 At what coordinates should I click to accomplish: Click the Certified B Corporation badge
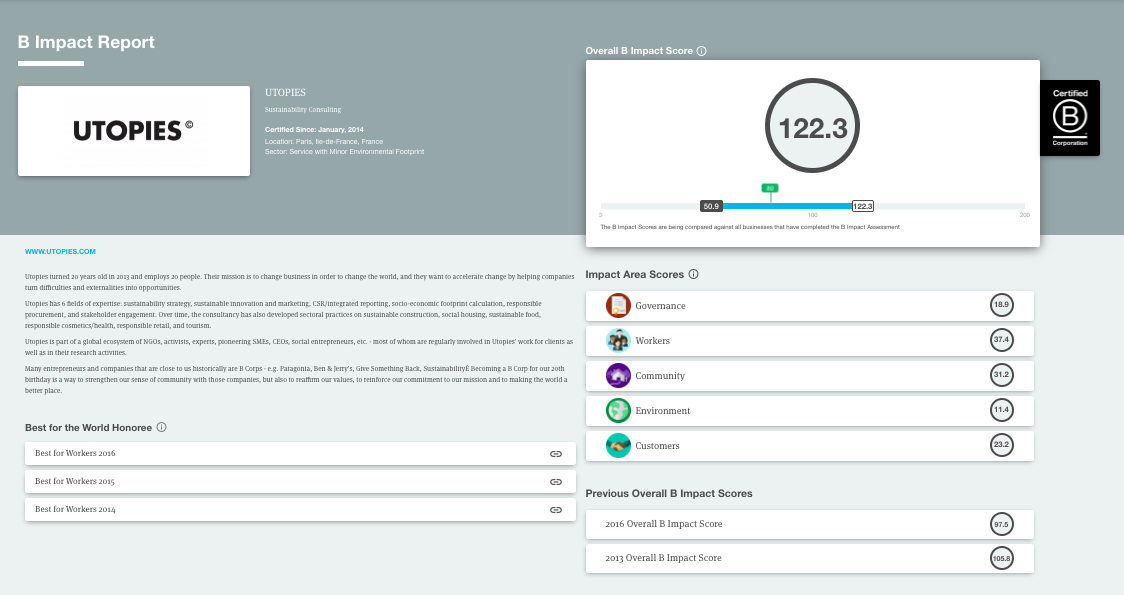(x=1069, y=118)
